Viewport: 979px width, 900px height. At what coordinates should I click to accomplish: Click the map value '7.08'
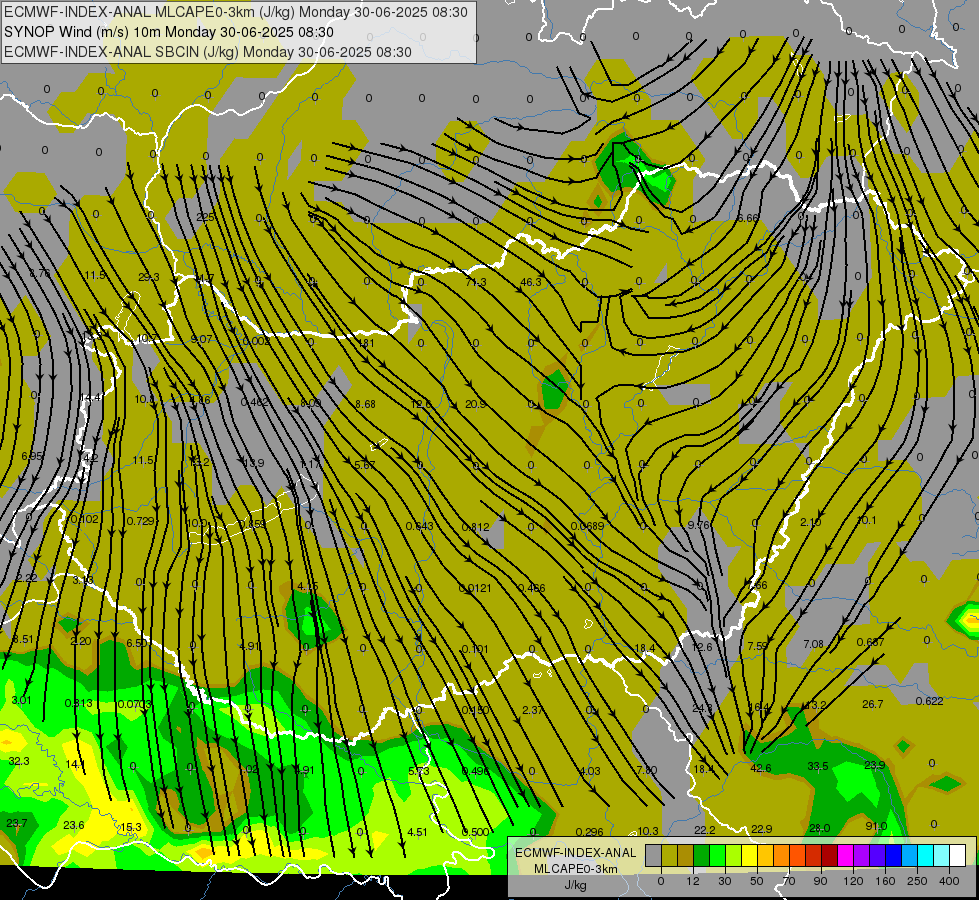[813, 643]
